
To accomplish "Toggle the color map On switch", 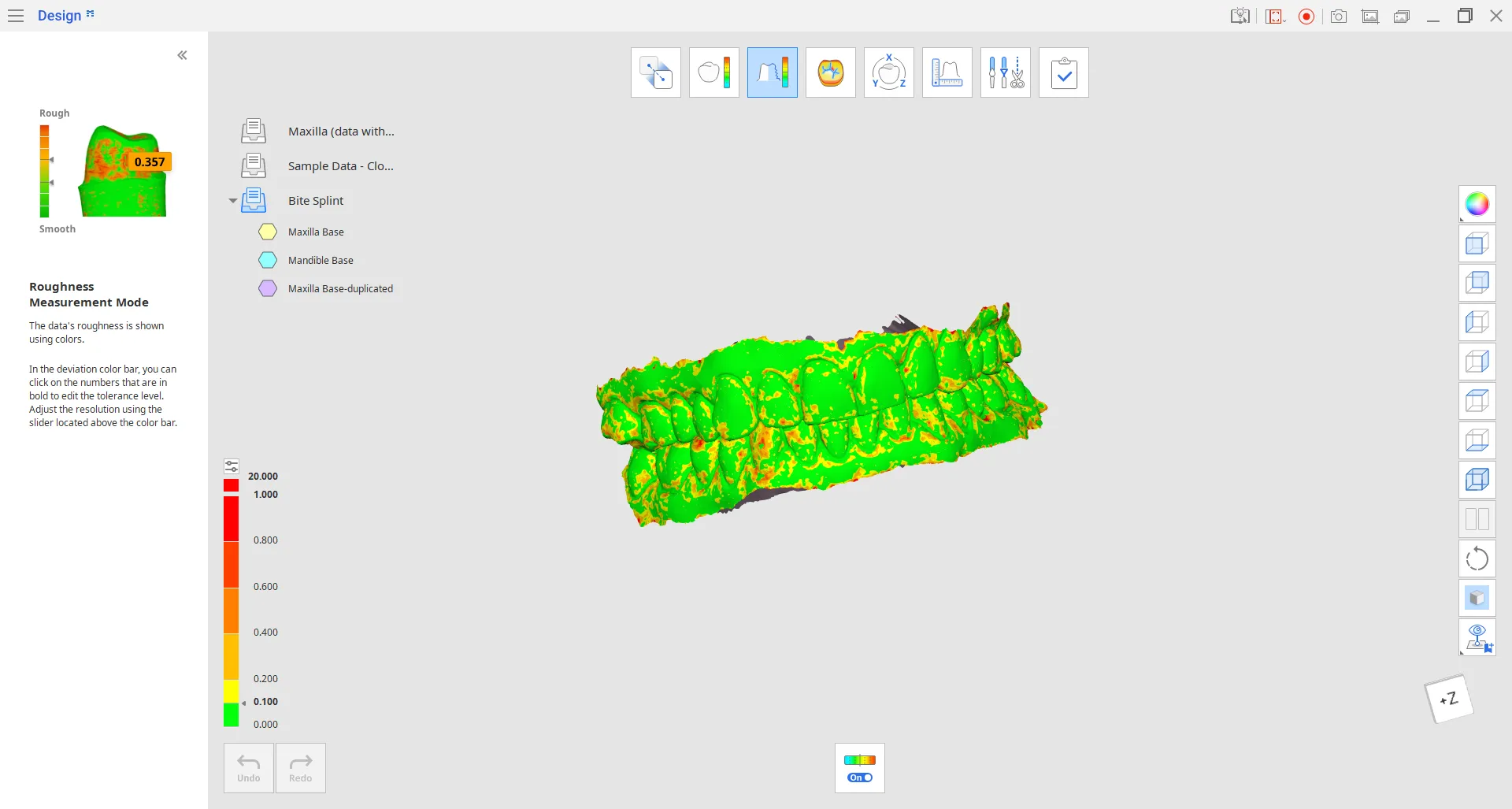I will click(860, 777).
